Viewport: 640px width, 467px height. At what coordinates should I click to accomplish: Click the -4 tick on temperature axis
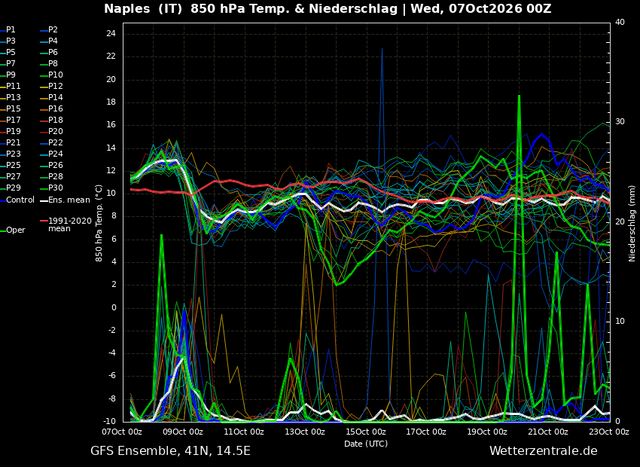(x=112, y=353)
